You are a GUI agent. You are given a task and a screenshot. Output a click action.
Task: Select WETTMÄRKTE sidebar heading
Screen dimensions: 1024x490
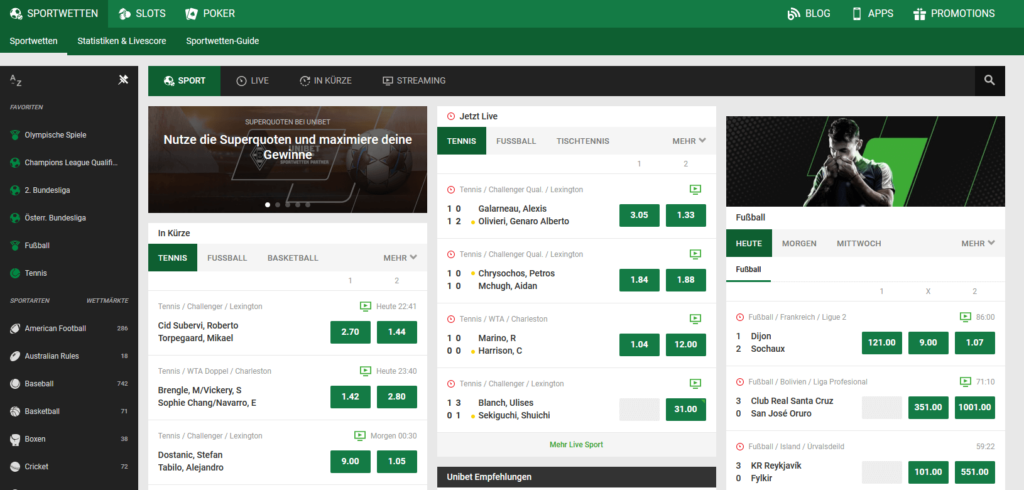tap(107, 301)
